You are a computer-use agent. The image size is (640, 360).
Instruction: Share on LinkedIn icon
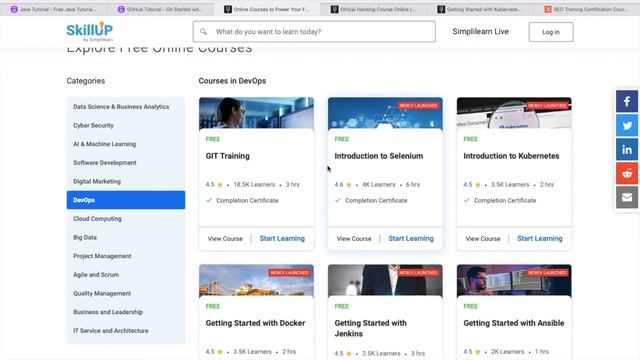[x=627, y=149]
